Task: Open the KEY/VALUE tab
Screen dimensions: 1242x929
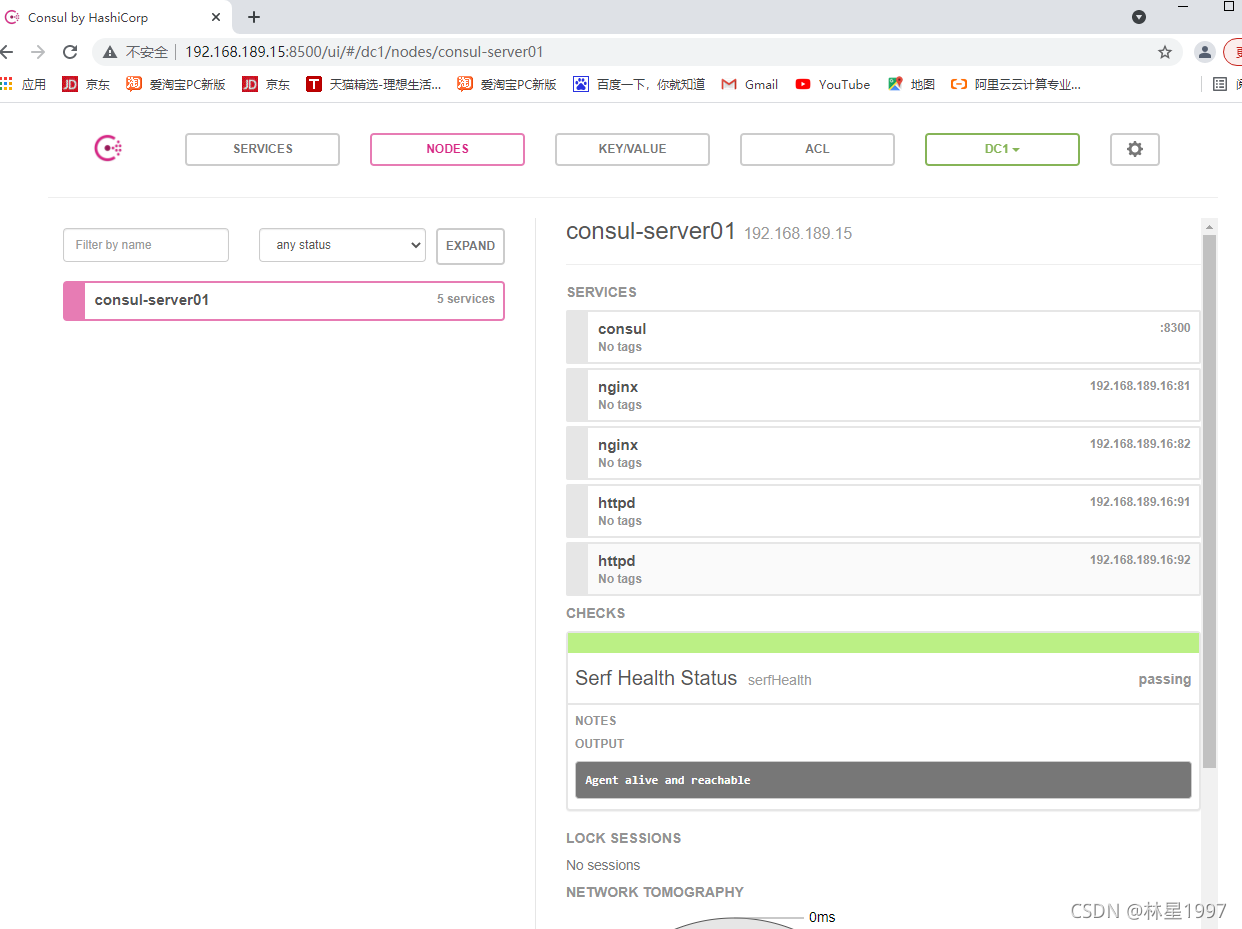Action: 632,149
